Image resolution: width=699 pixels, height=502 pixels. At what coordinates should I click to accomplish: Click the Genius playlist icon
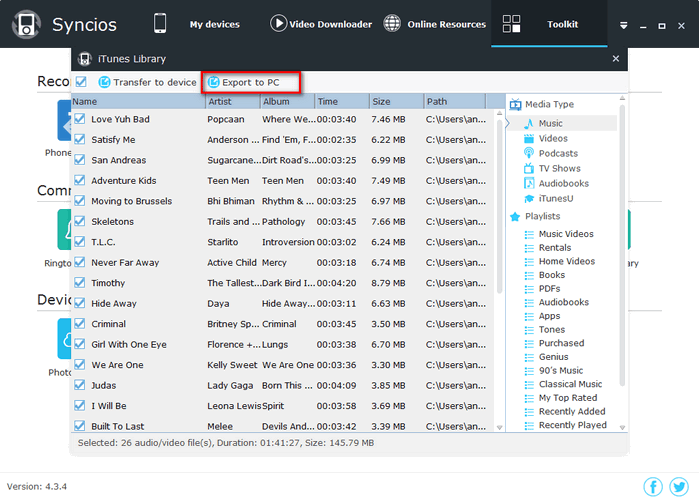pyautogui.click(x=529, y=357)
